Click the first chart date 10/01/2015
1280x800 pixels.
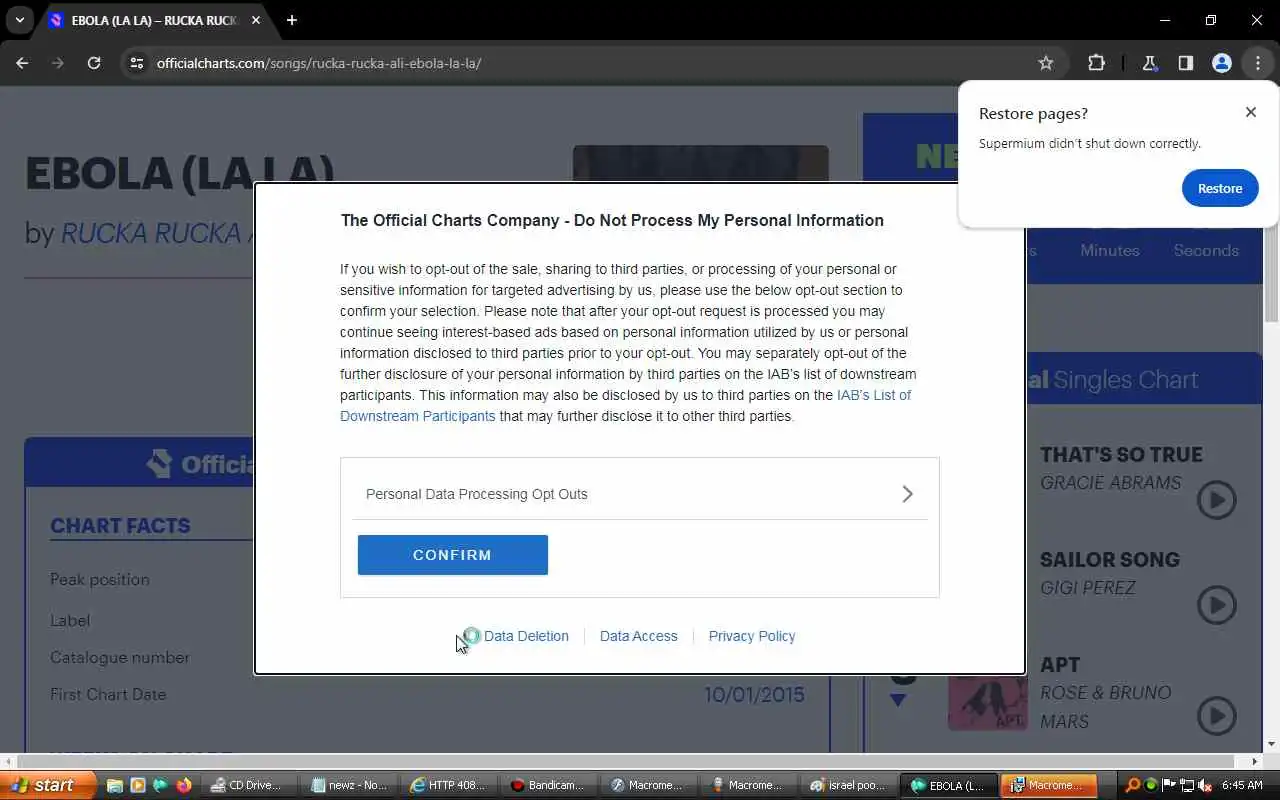click(x=754, y=694)
